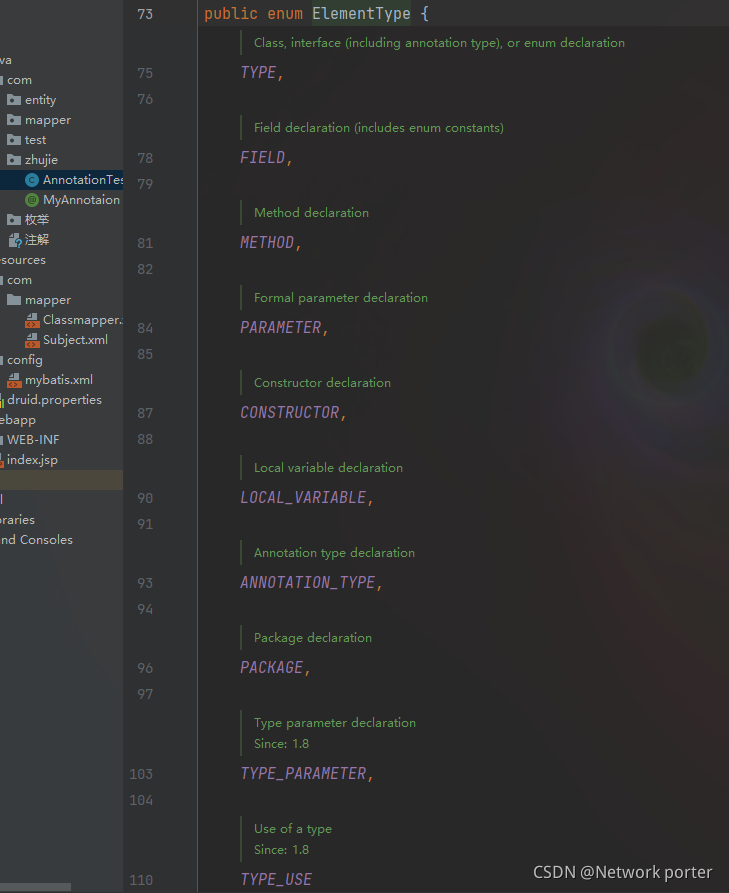Viewport: 729px width, 893px height.
Task: Click the 'Constructor declaration' doc comment
Action: (322, 383)
